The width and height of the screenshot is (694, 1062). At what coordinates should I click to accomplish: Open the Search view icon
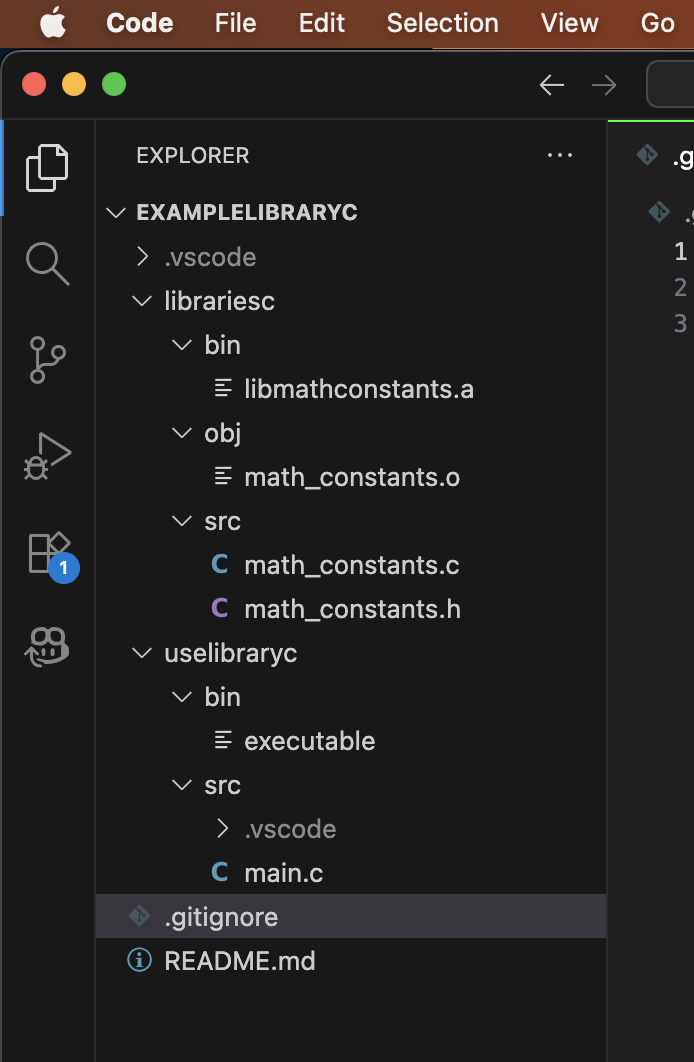click(x=47, y=263)
